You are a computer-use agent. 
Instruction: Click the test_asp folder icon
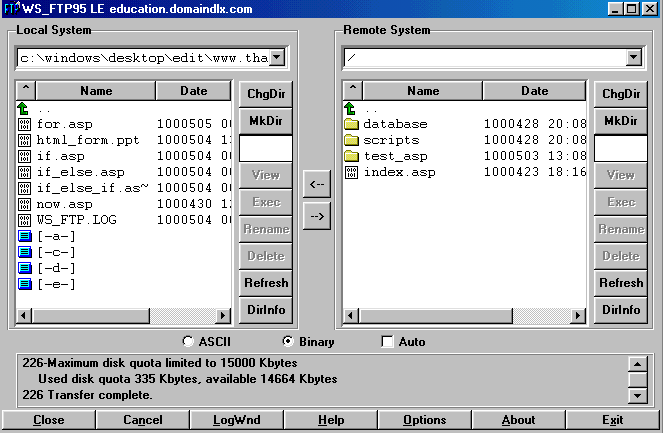tap(351, 156)
